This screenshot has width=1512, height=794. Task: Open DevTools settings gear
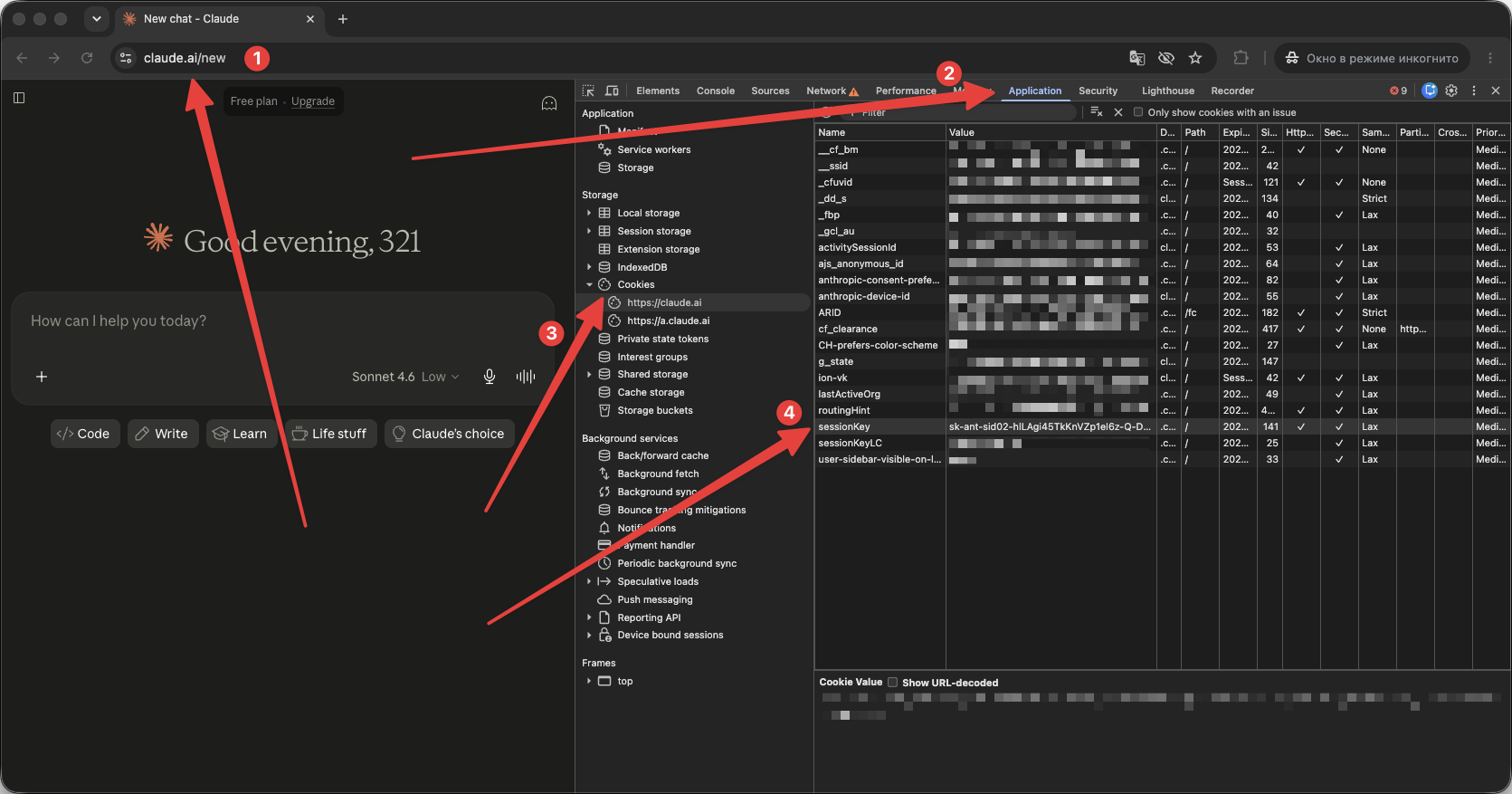pos(1451,91)
